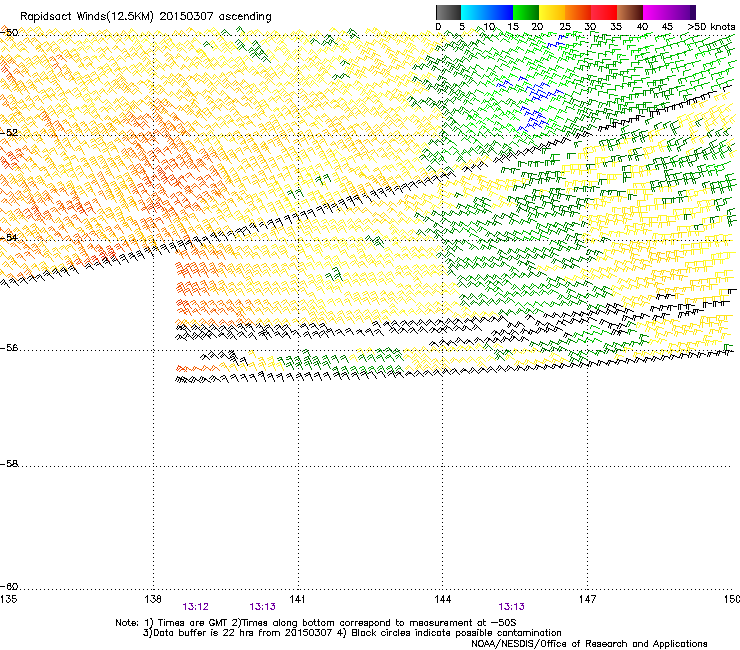Click the legend value 20
740x650 pixels.
click(x=537, y=27)
